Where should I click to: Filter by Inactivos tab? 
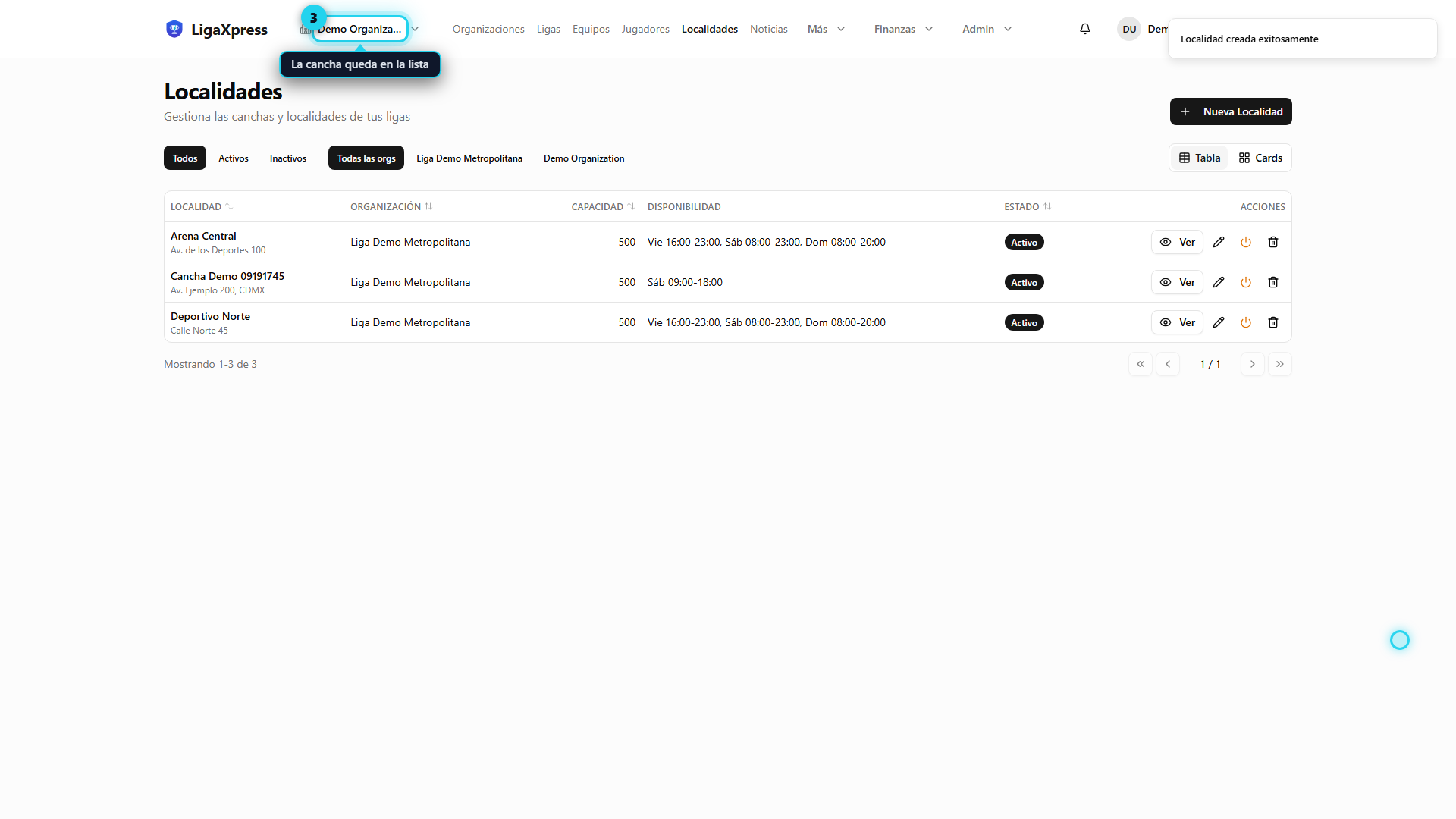(288, 158)
